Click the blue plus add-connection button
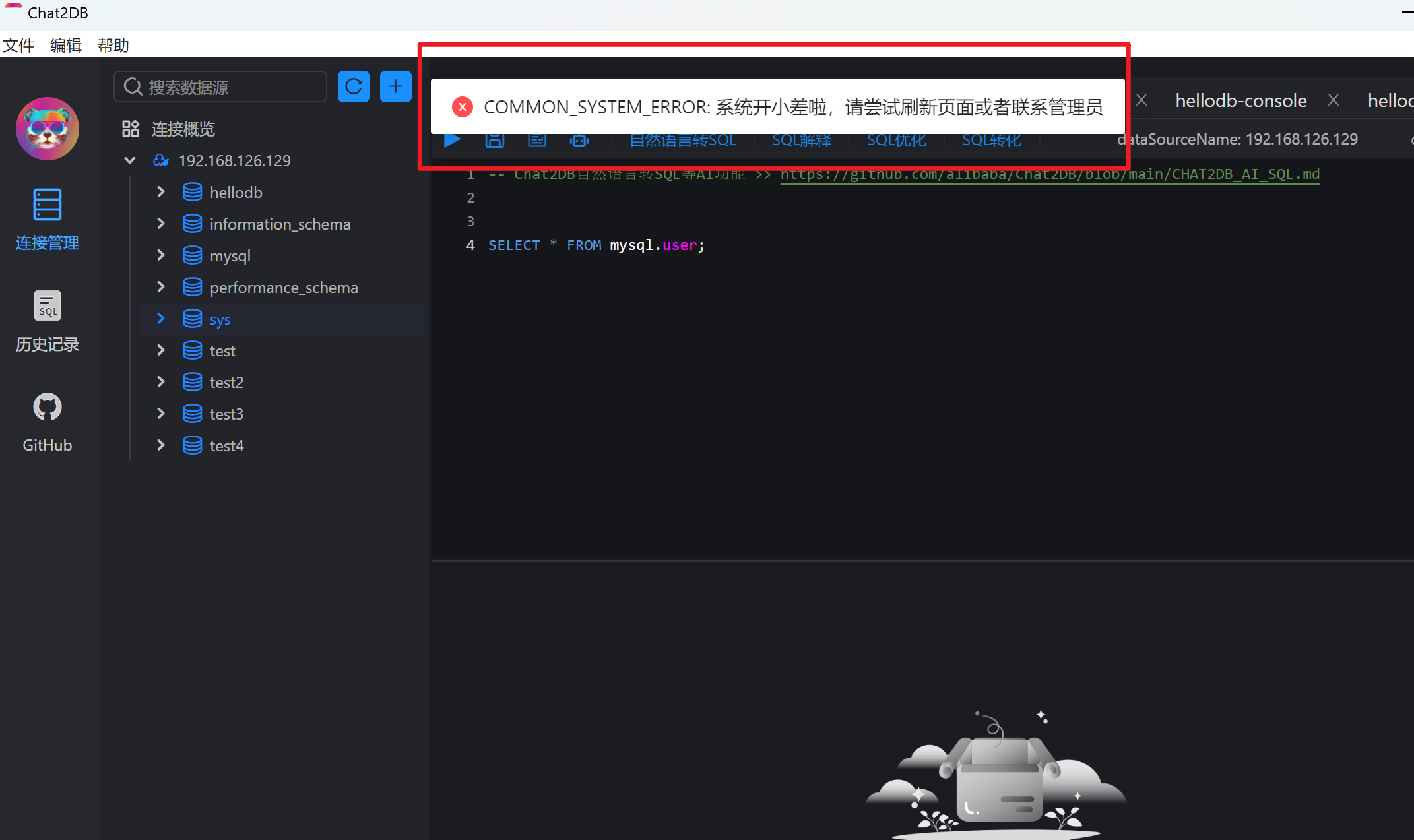The height and width of the screenshot is (840, 1414). coord(395,86)
